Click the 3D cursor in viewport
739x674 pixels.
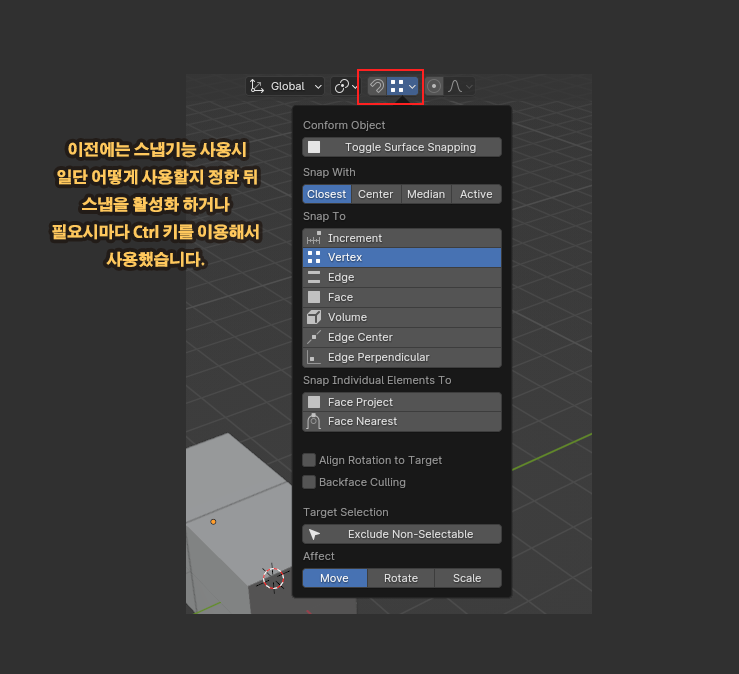[x=273, y=578]
